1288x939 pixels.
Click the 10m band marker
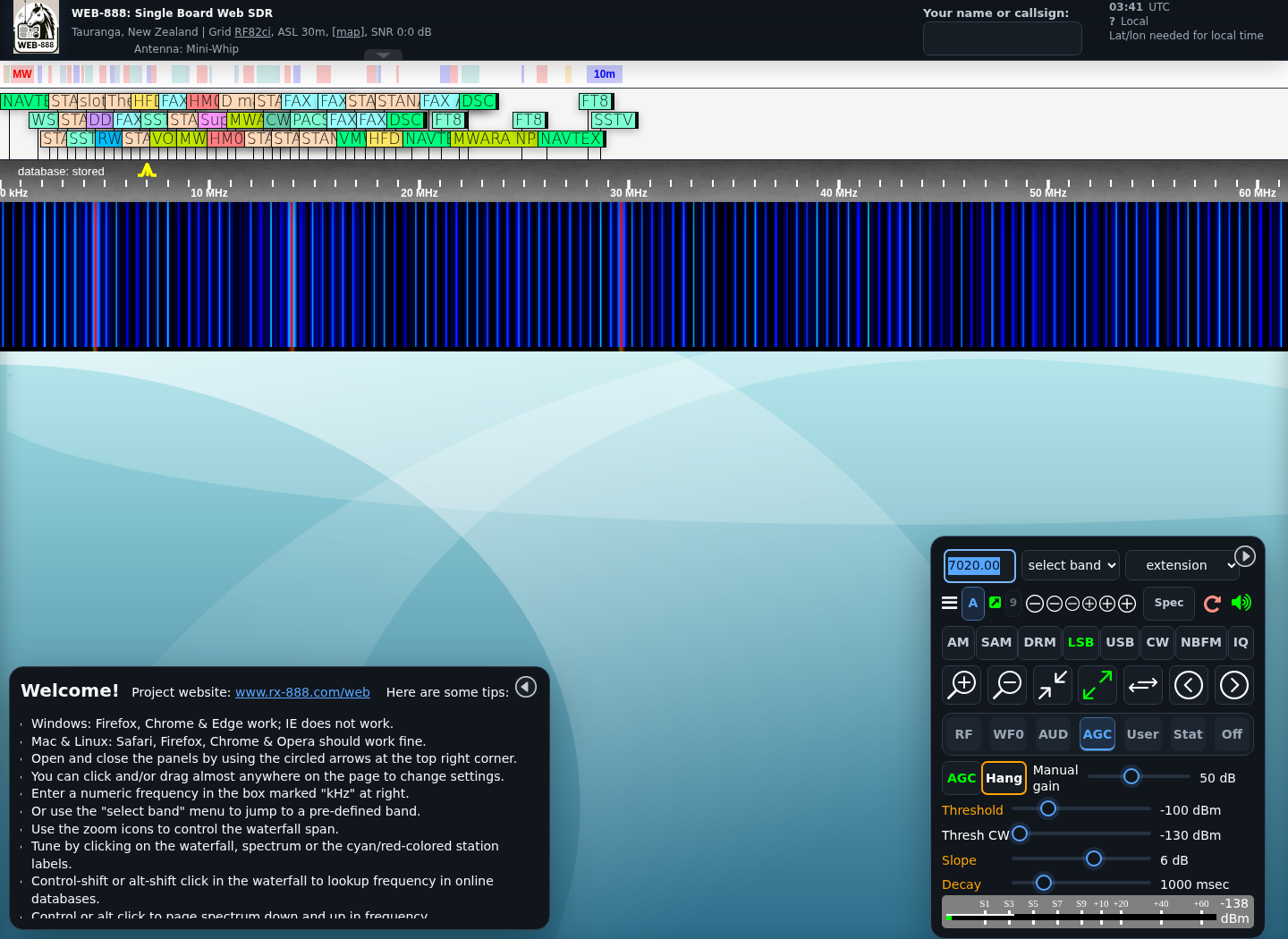click(x=605, y=74)
